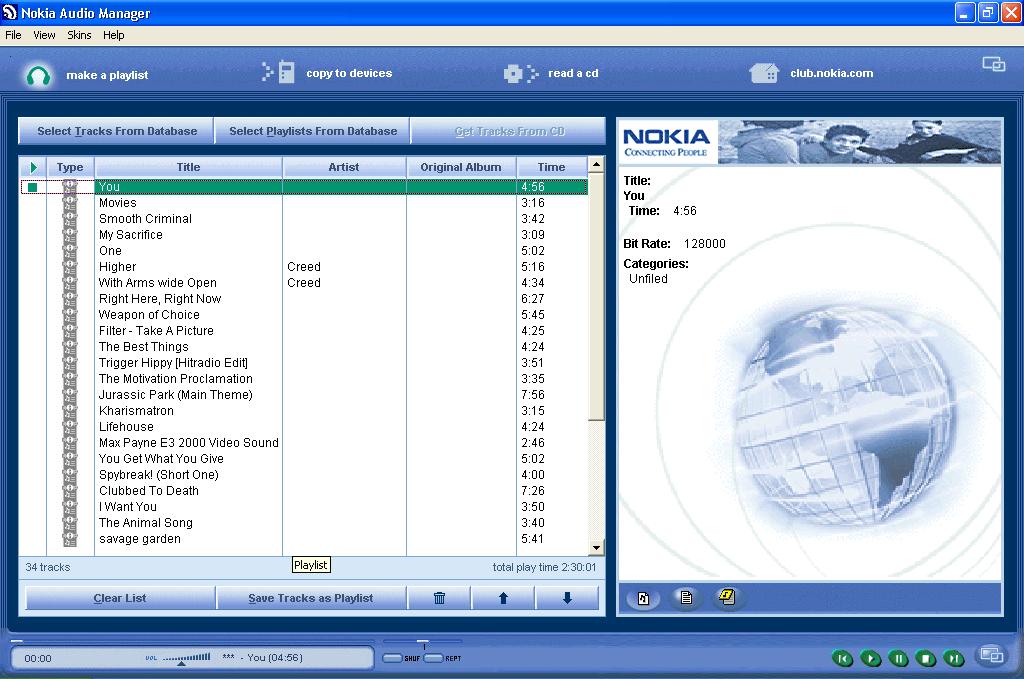Select the track Max Payne E3 2000 Video Sound
Image resolution: width=1024 pixels, height=679 pixels.
[x=189, y=443]
